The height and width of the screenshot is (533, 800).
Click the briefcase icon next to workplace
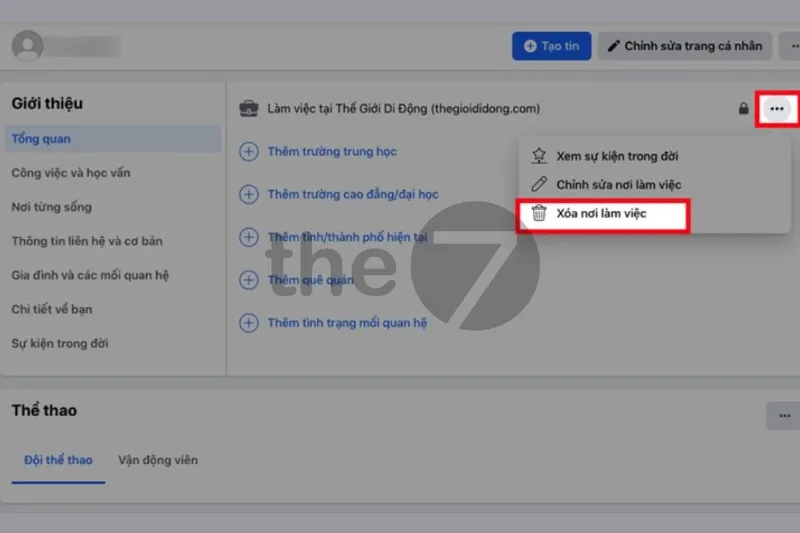249,109
